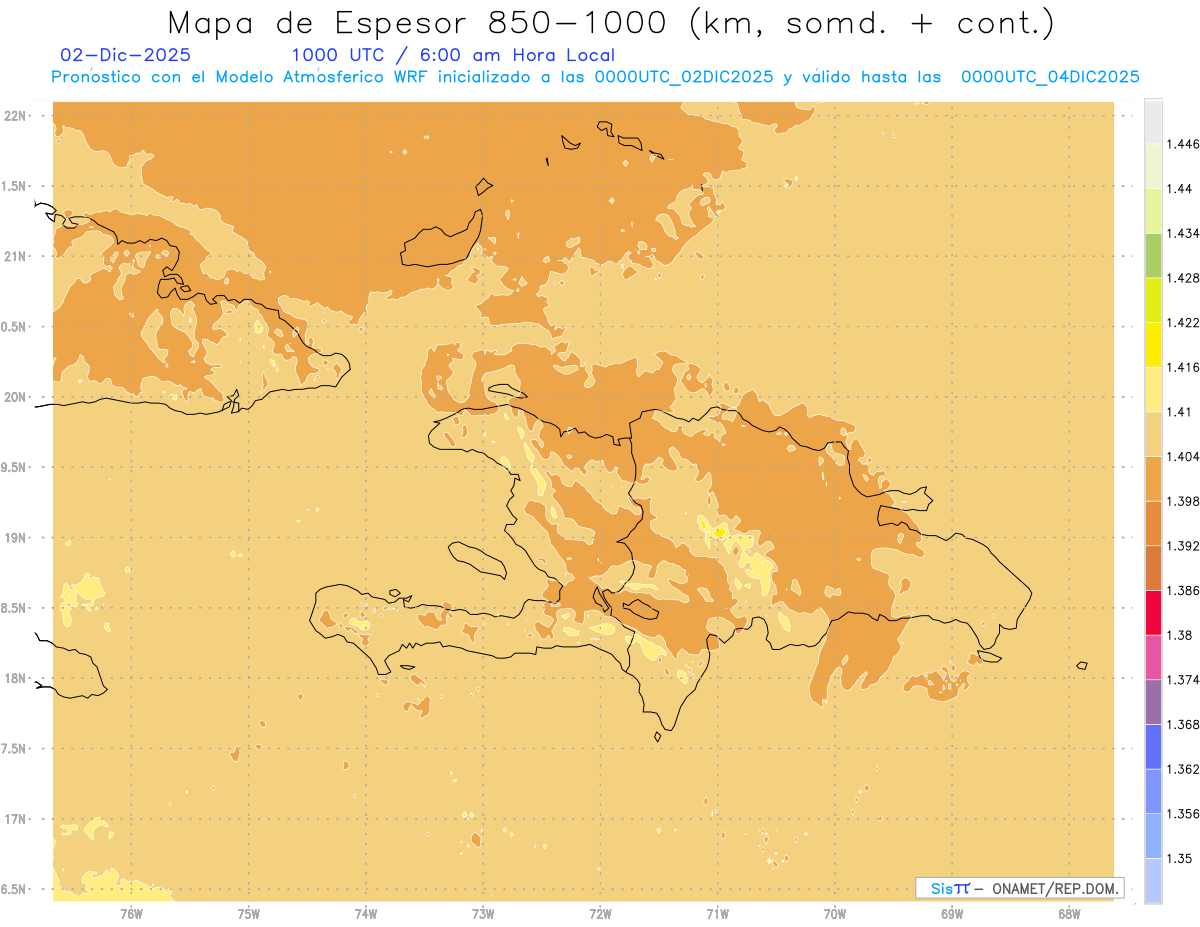Click the 1.398 legend value
1200x927 pixels.
click(x=1183, y=501)
